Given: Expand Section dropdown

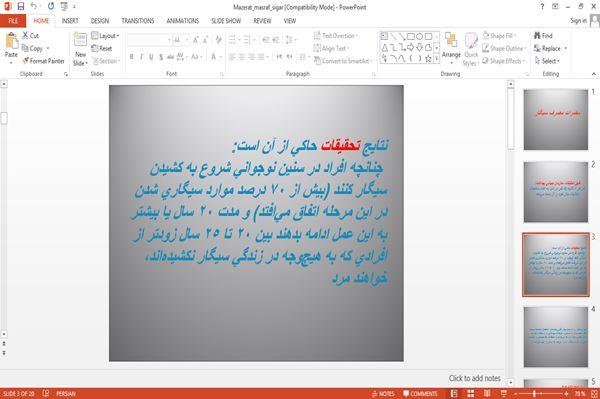Looking at the screenshot, I should (x=106, y=61).
